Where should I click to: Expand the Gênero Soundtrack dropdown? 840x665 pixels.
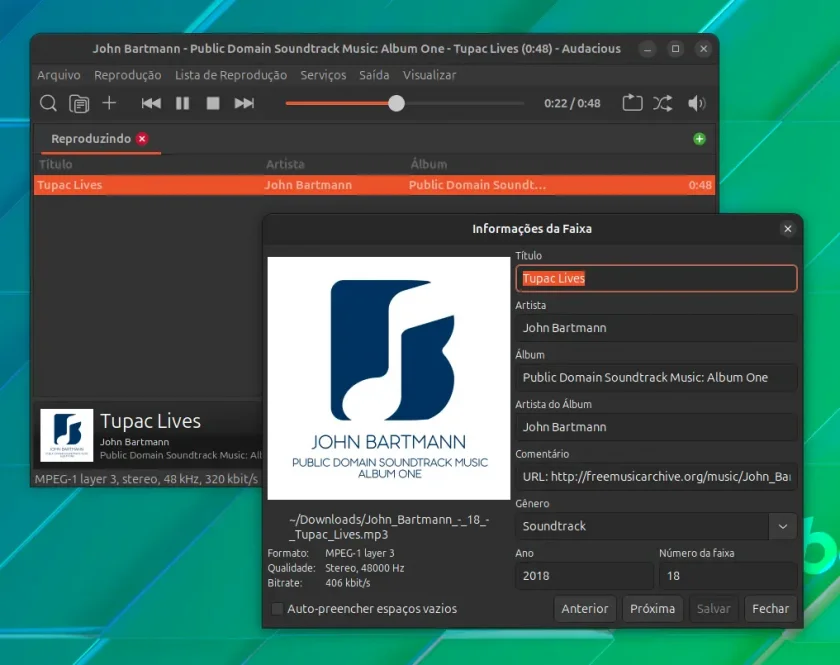(783, 526)
